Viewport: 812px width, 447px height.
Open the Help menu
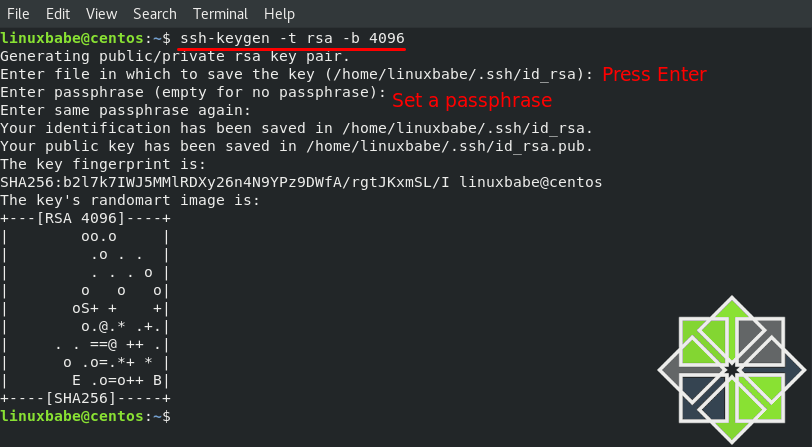tap(279, 14)
